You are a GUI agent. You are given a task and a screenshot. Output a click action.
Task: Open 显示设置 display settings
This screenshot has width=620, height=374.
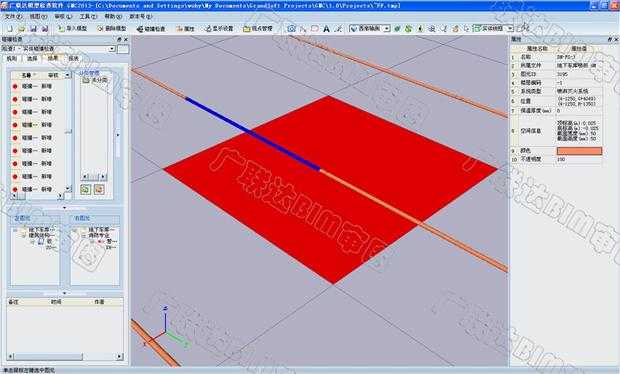point(219,28)
